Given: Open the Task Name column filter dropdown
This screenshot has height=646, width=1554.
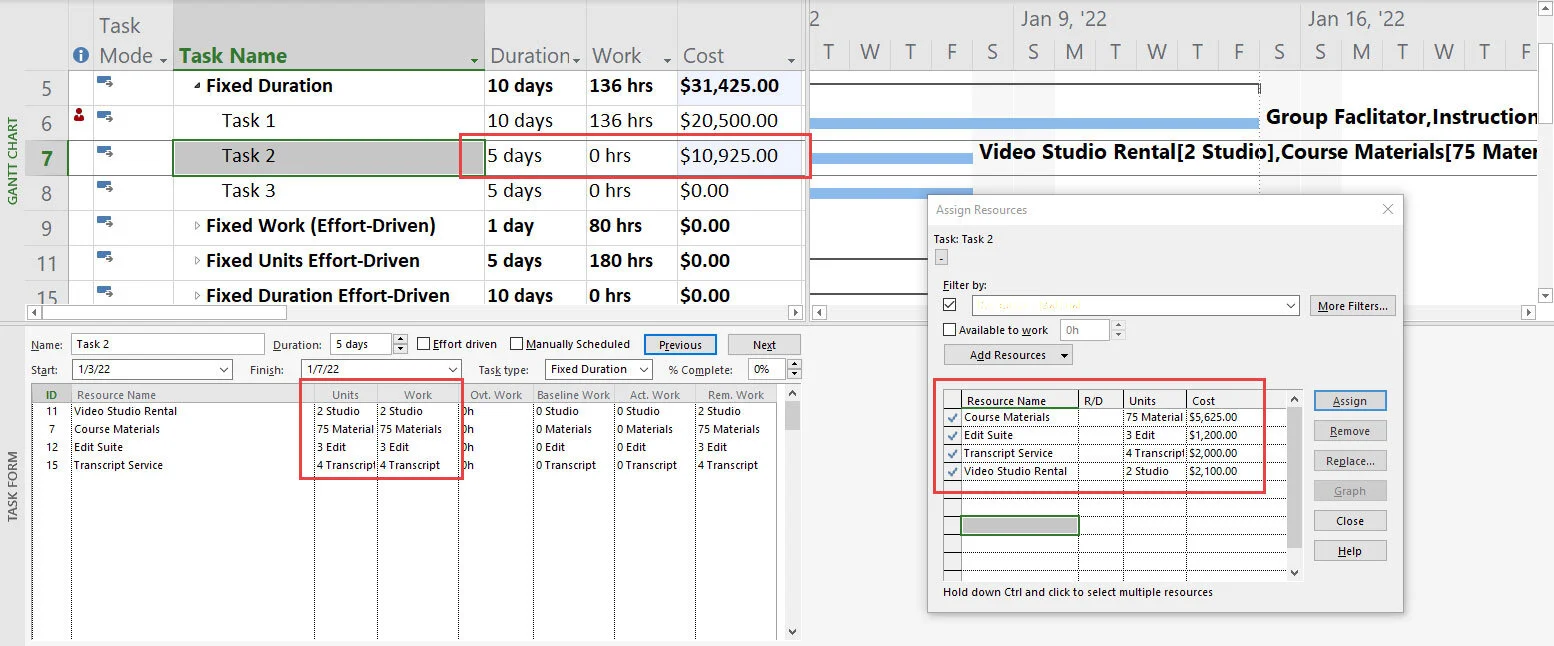Looking at the screenshot, I should coord(474,61).
